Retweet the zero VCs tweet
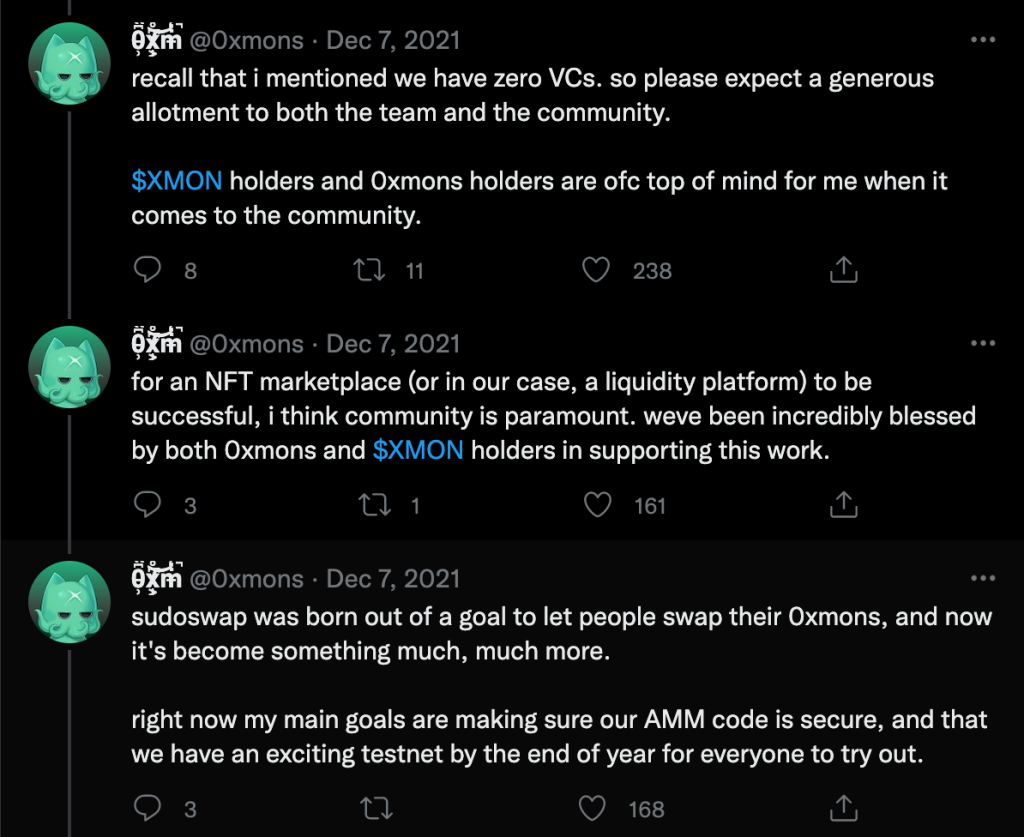 [371, 270]
